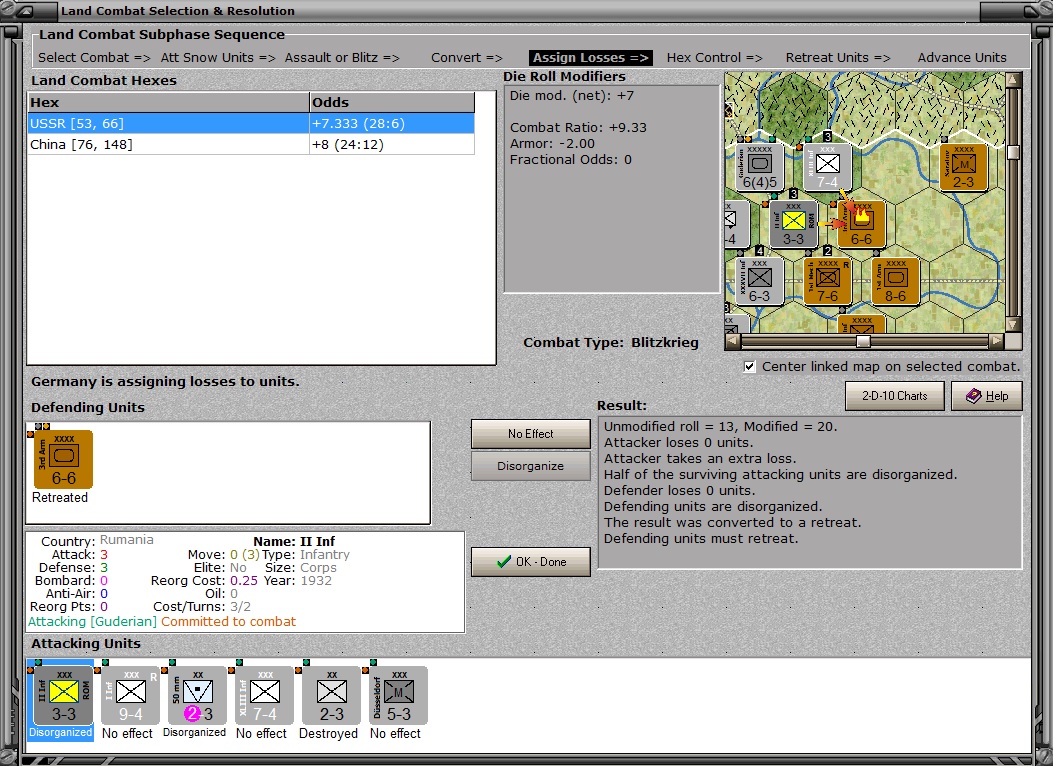Click the Committed to combat status text
This screenshot has width=1053, height=766.
[228, 622]
